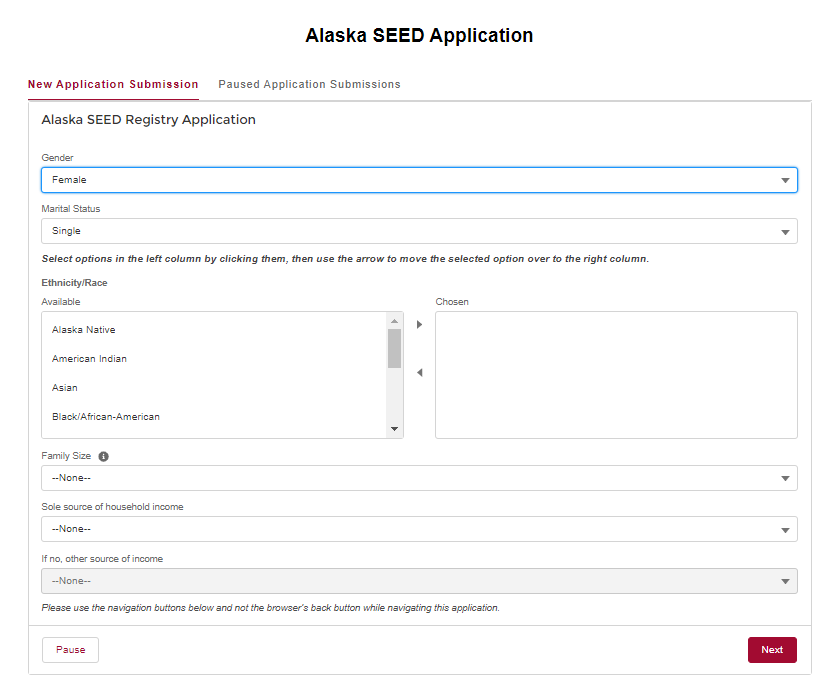Switch to Paused Application Submissions tab

[310, 84]
